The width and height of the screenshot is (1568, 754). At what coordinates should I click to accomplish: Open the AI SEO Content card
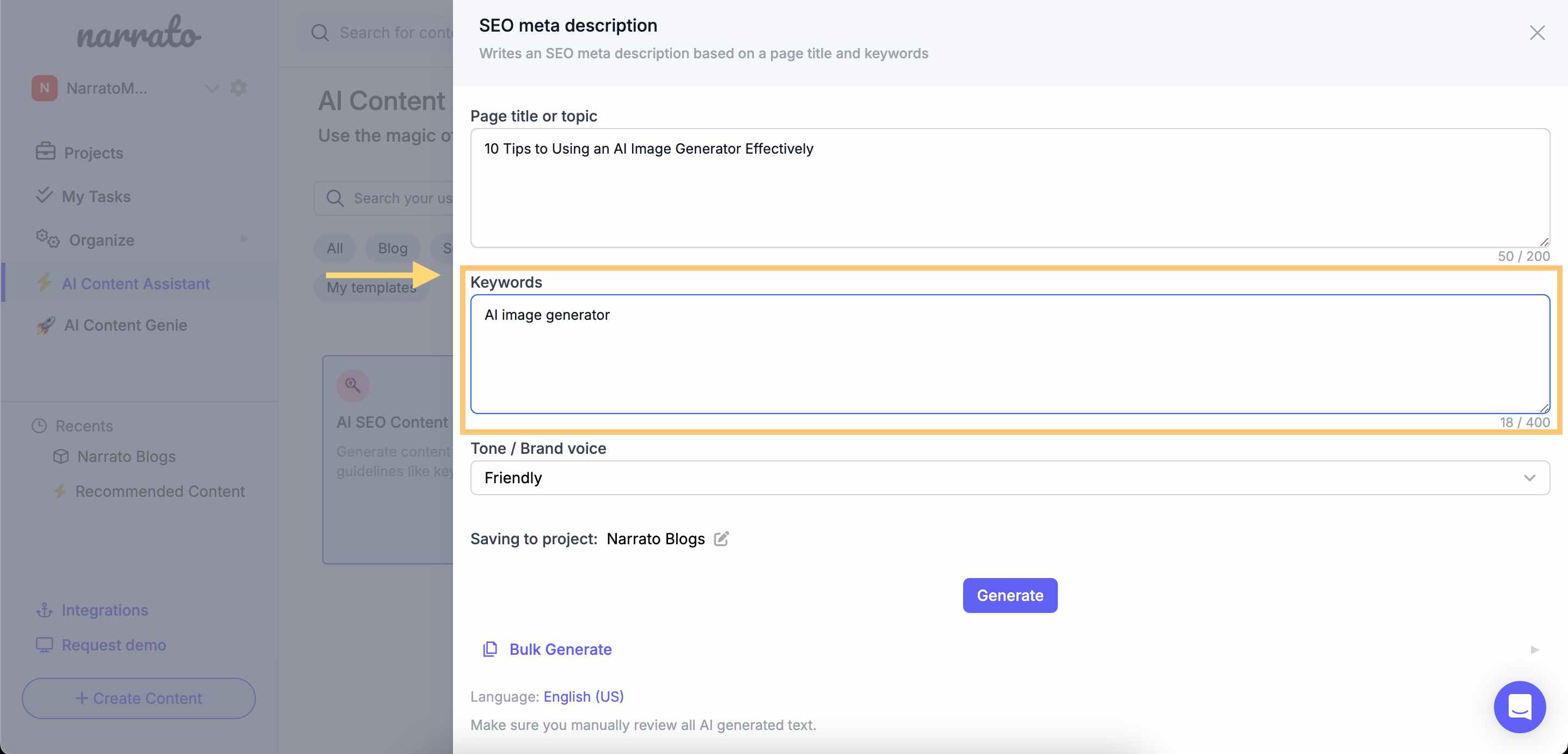tap(388, 460)
